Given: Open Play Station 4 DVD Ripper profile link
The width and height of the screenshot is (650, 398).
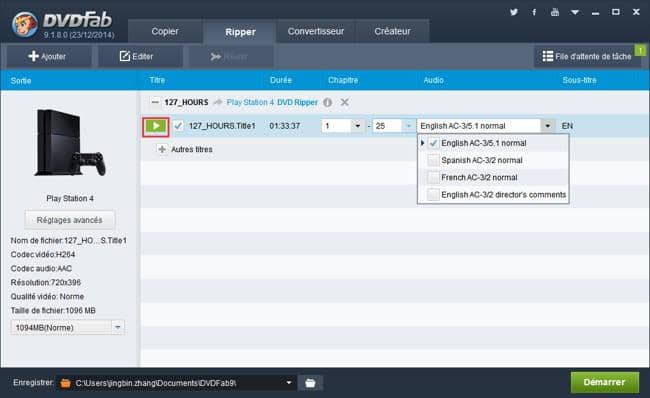Looking at the screenshot, I should (x=272, y=102).
